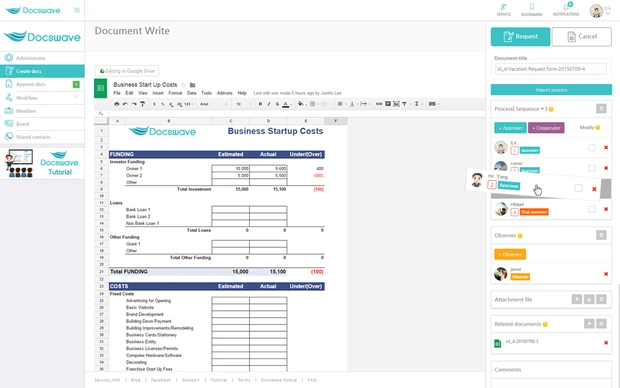Tick the Modify checkbox for Hibbert

pyautogui.click(x=592, y=209)
